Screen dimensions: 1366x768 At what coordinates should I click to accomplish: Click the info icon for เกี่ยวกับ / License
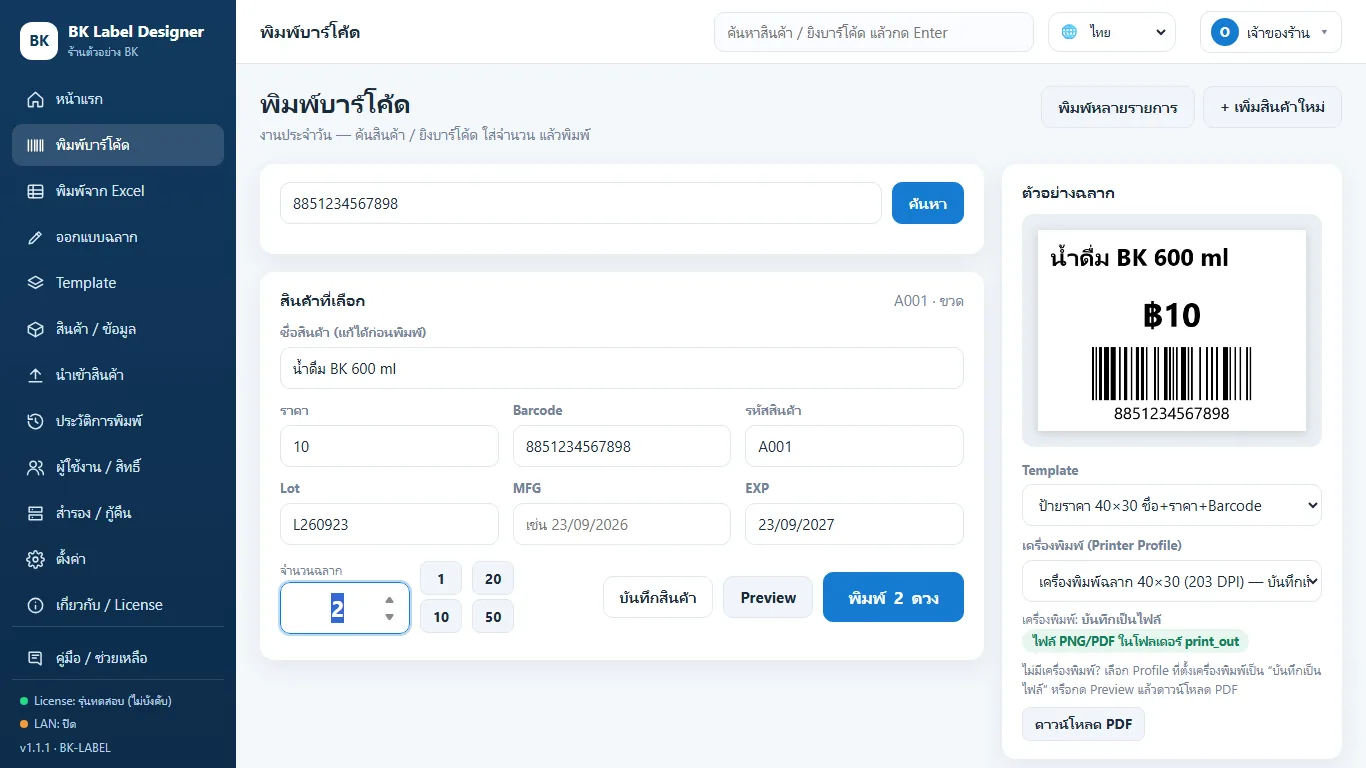36,605
